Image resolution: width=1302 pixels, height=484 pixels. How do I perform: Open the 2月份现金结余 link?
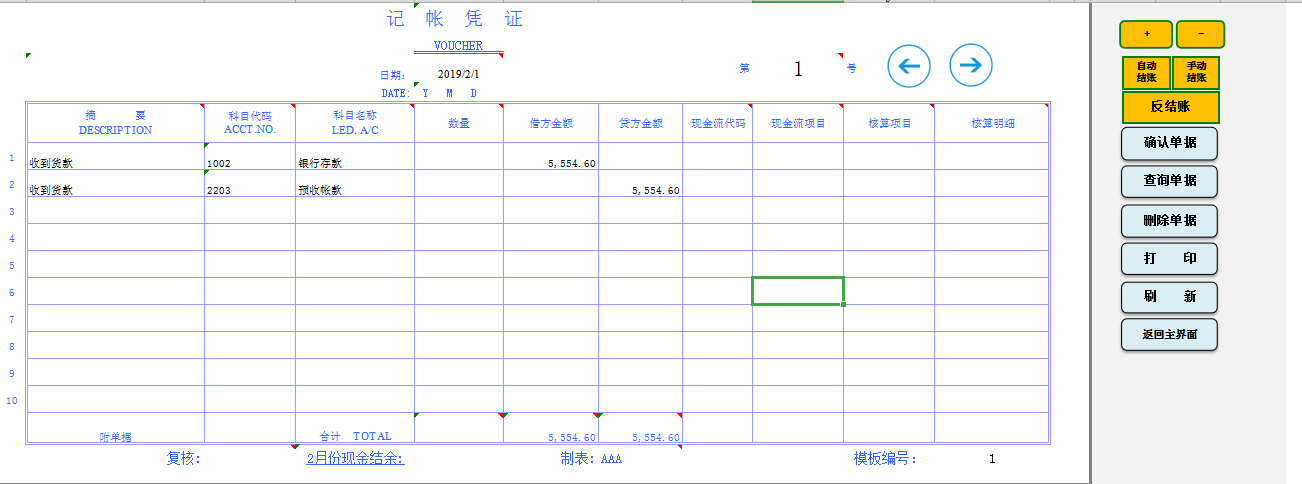click(355, 459)
